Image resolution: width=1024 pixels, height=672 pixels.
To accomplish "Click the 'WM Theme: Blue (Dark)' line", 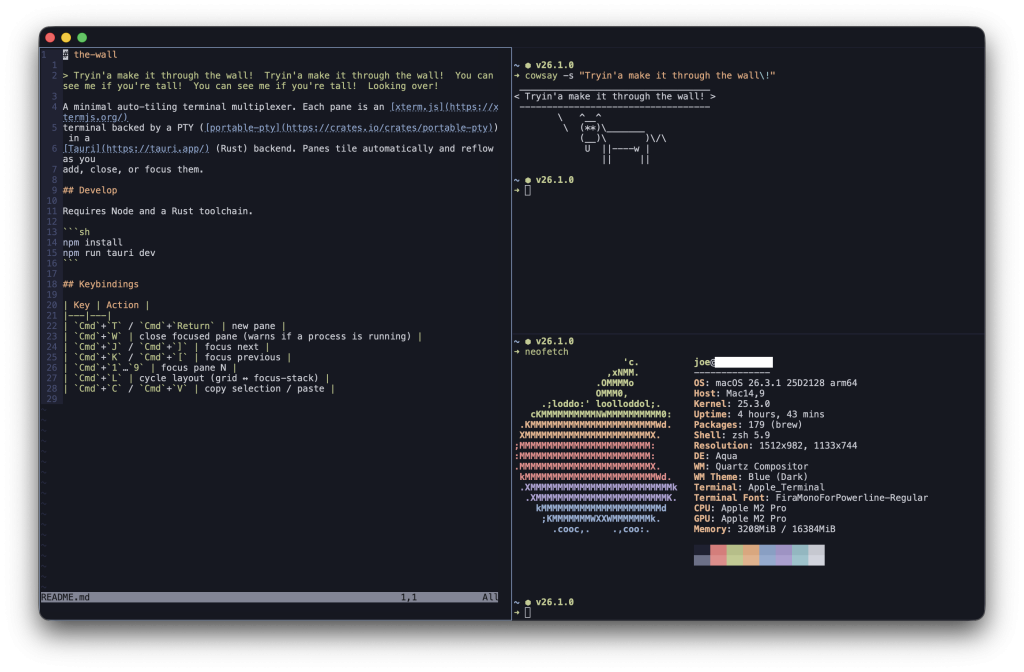I will [x=750, y=477].
